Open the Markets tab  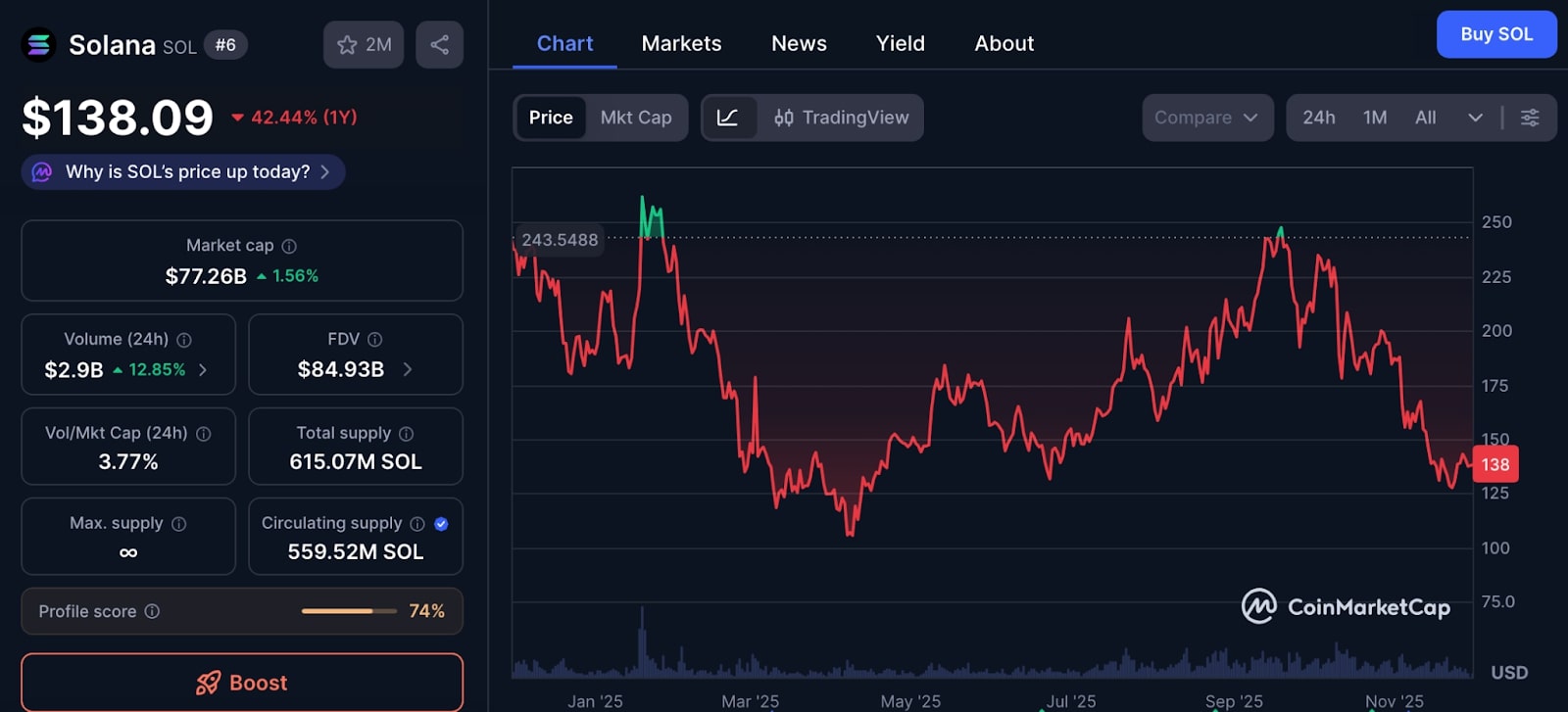click(681, 44)
